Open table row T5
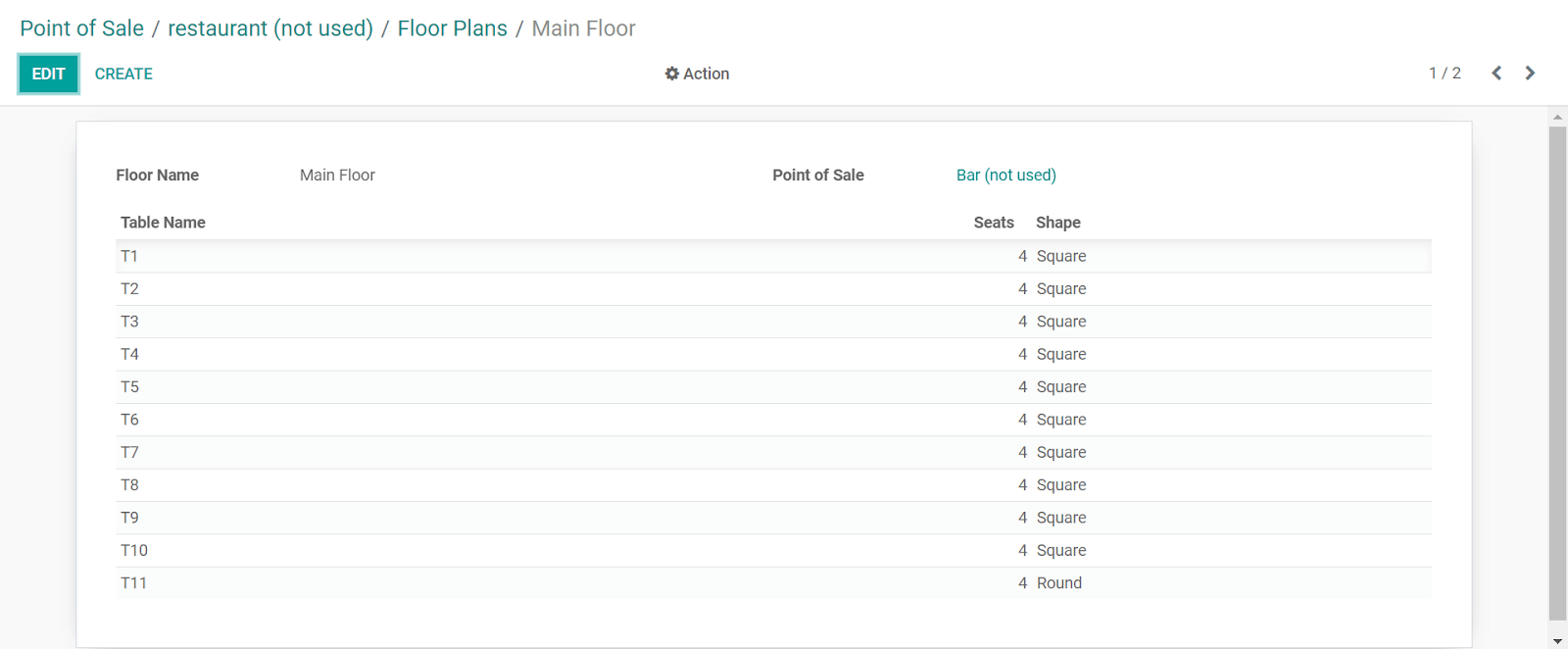 pos(773,387)
